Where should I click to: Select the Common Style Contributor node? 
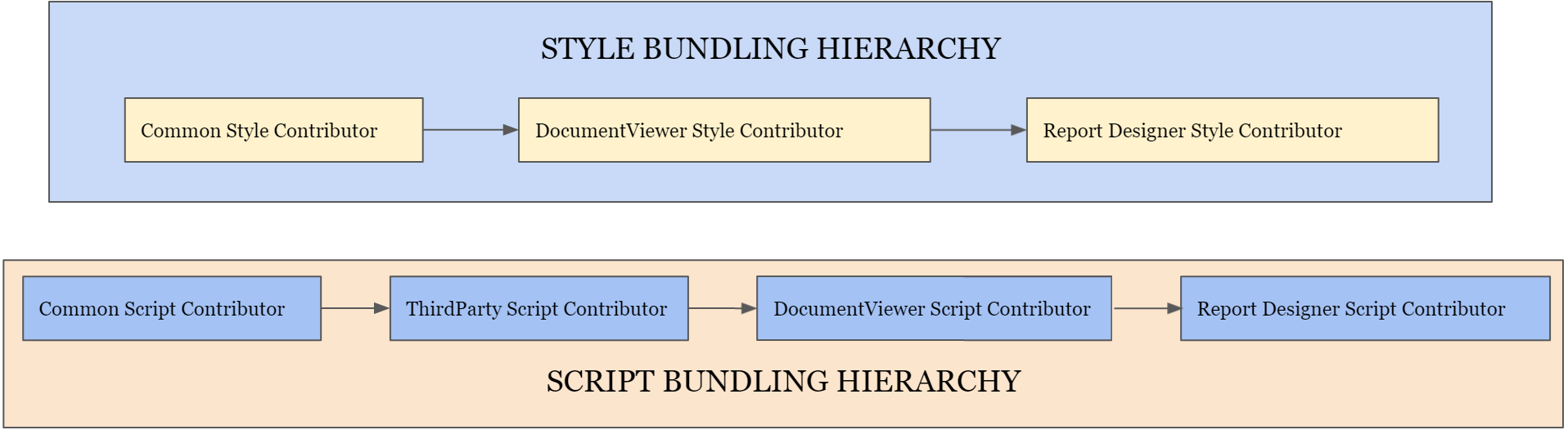(x=273, y=131)
